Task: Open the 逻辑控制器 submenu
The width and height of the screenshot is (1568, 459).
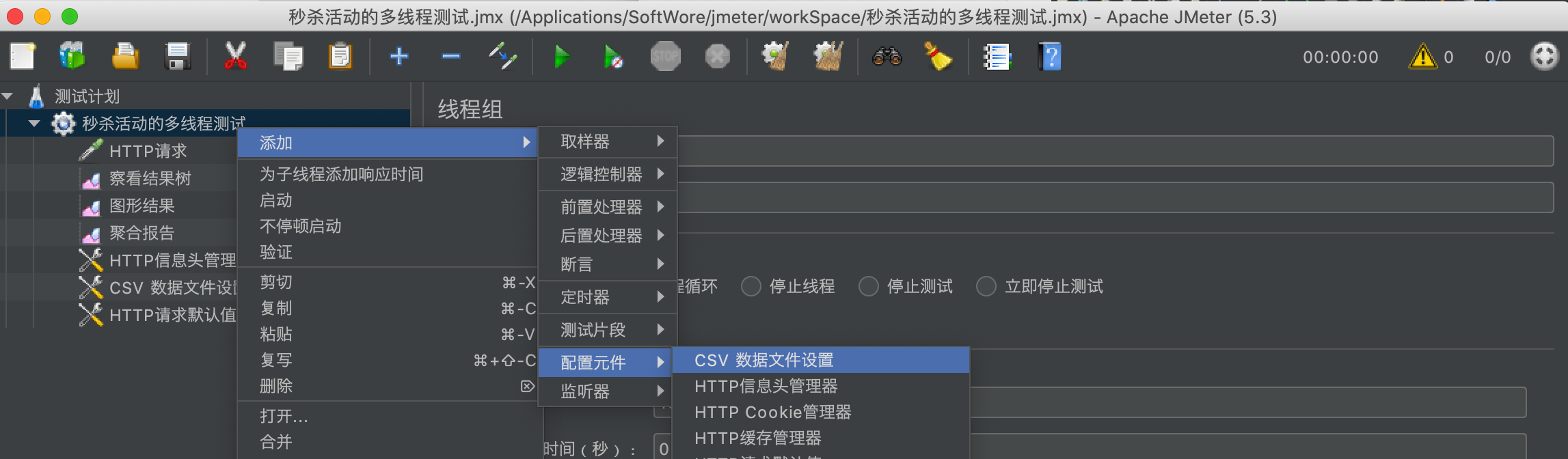Action: click(x=608, y=174)
